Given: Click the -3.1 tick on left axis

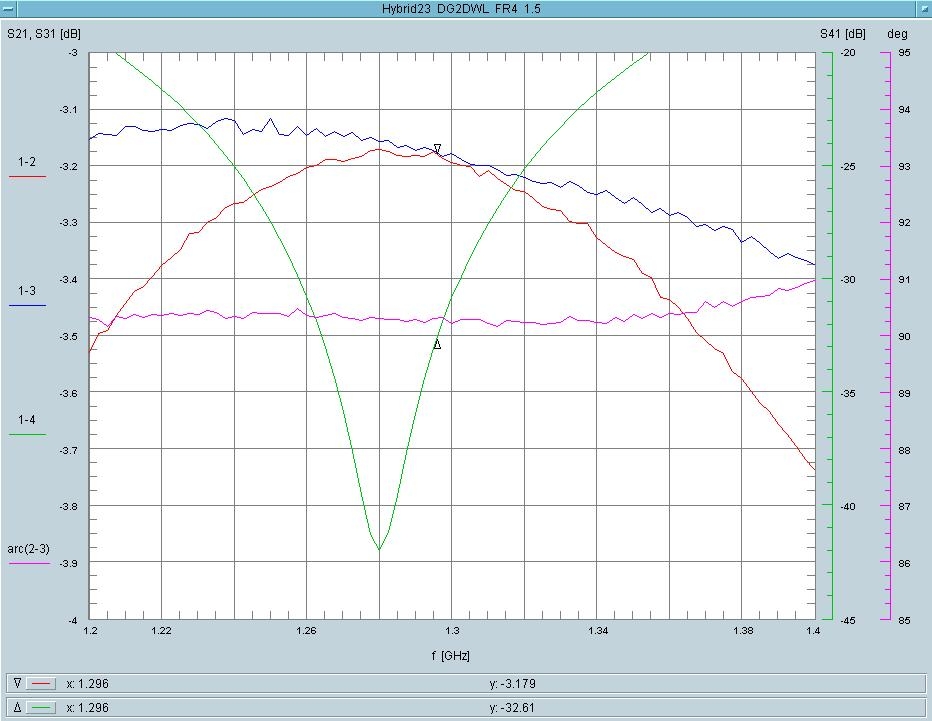Looking at the screenshot, I should click(x=68, y=109).
